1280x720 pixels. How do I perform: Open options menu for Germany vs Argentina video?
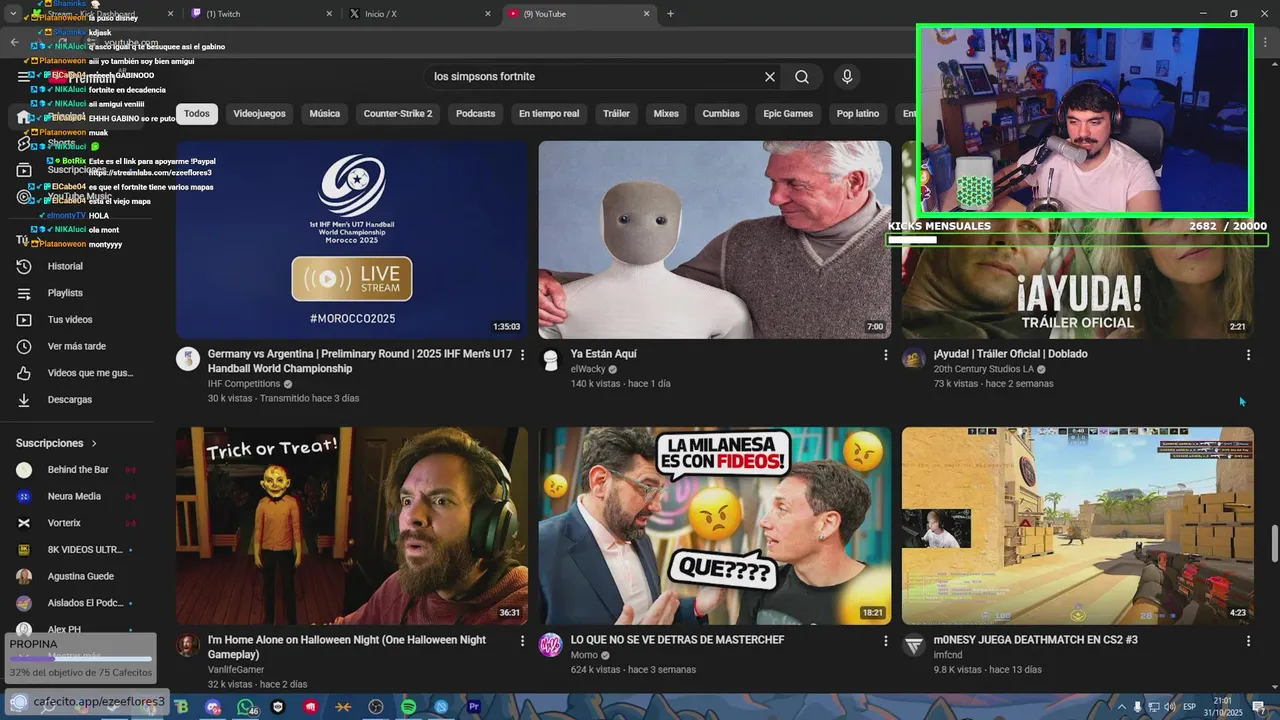pos(522,355)
